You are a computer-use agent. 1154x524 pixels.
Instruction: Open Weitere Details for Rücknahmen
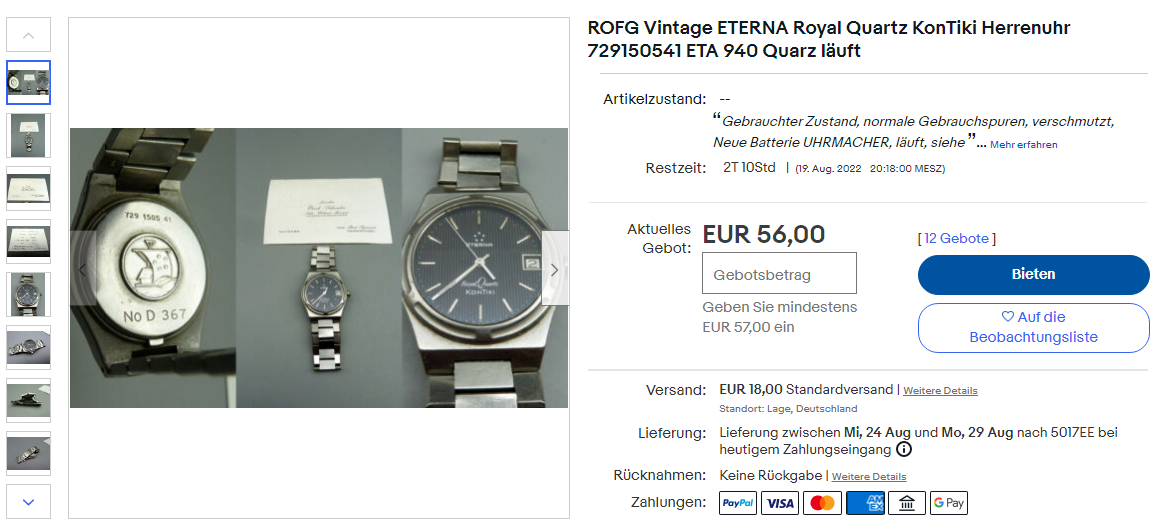tap(869, 477)
